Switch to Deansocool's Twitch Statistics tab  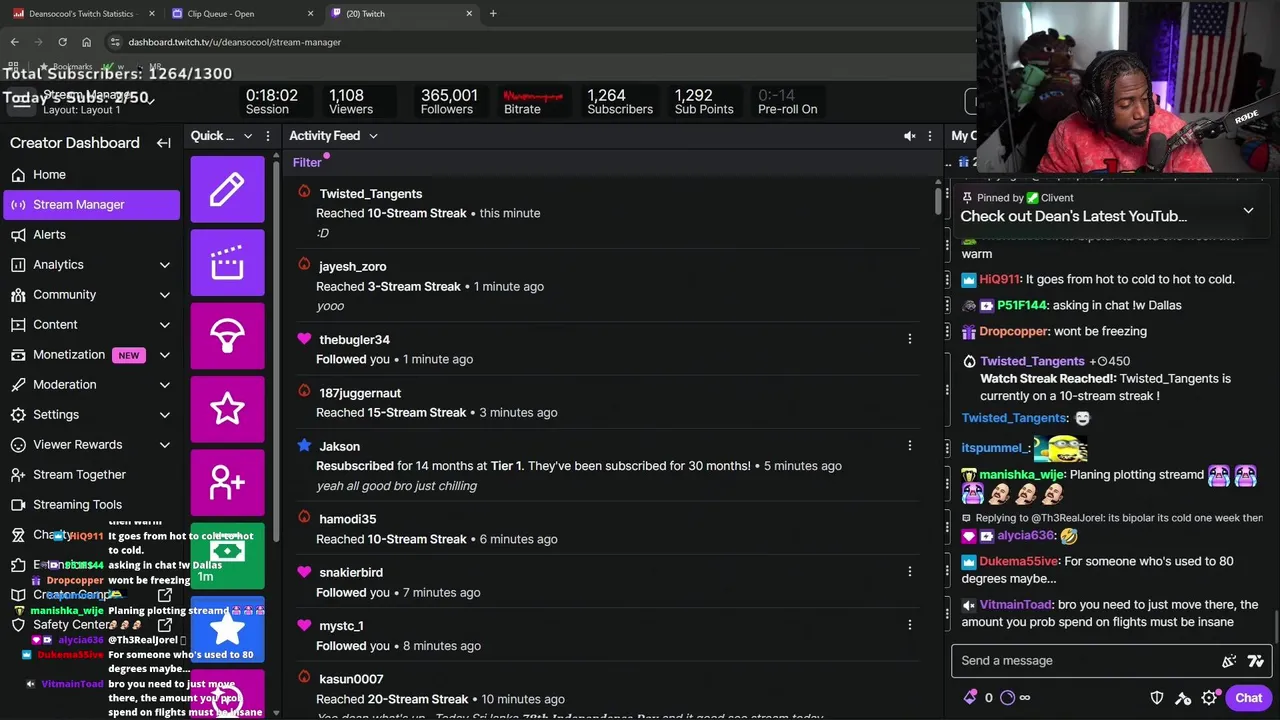(x=81, y=14)
